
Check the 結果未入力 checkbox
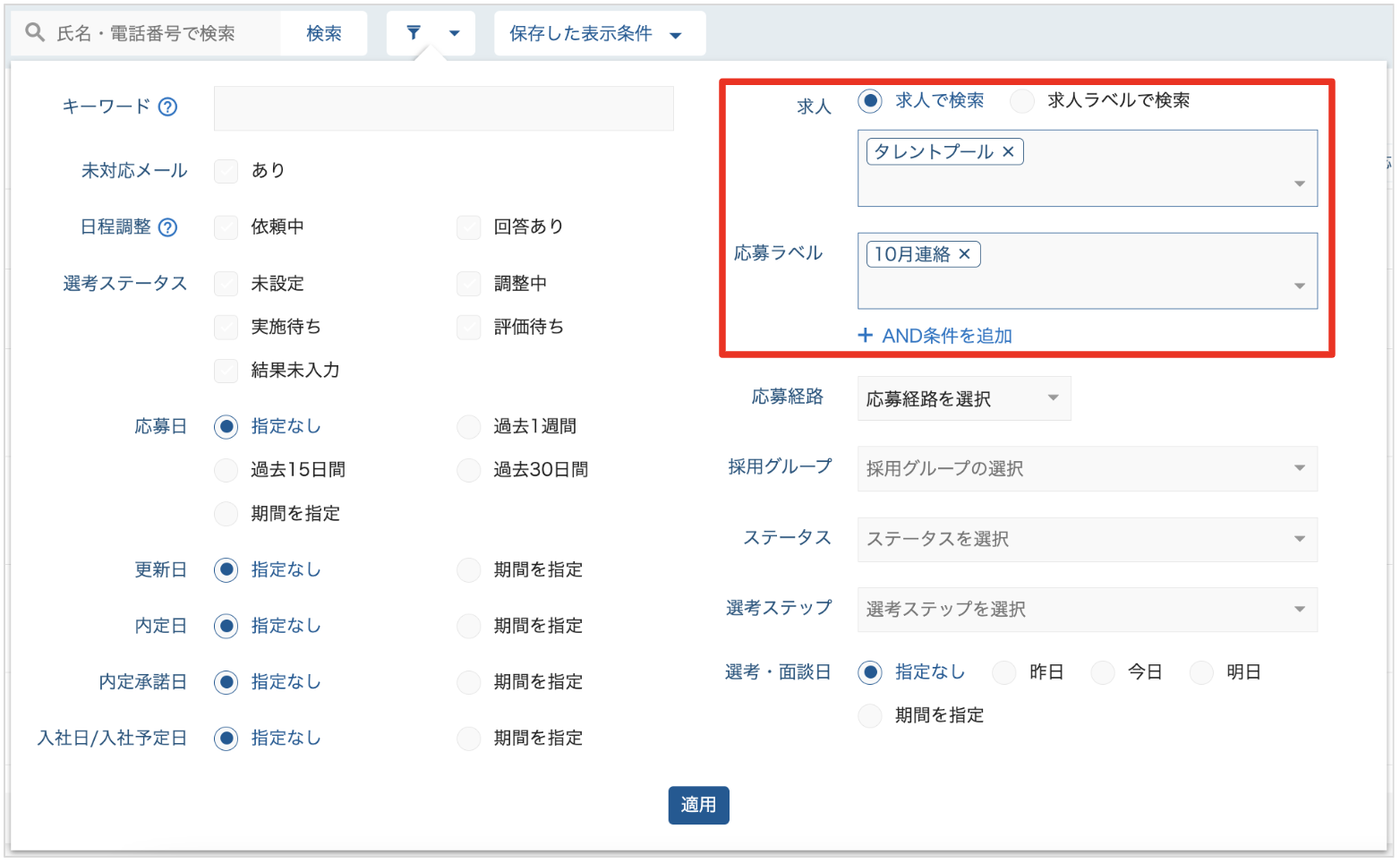coord(226,371)
